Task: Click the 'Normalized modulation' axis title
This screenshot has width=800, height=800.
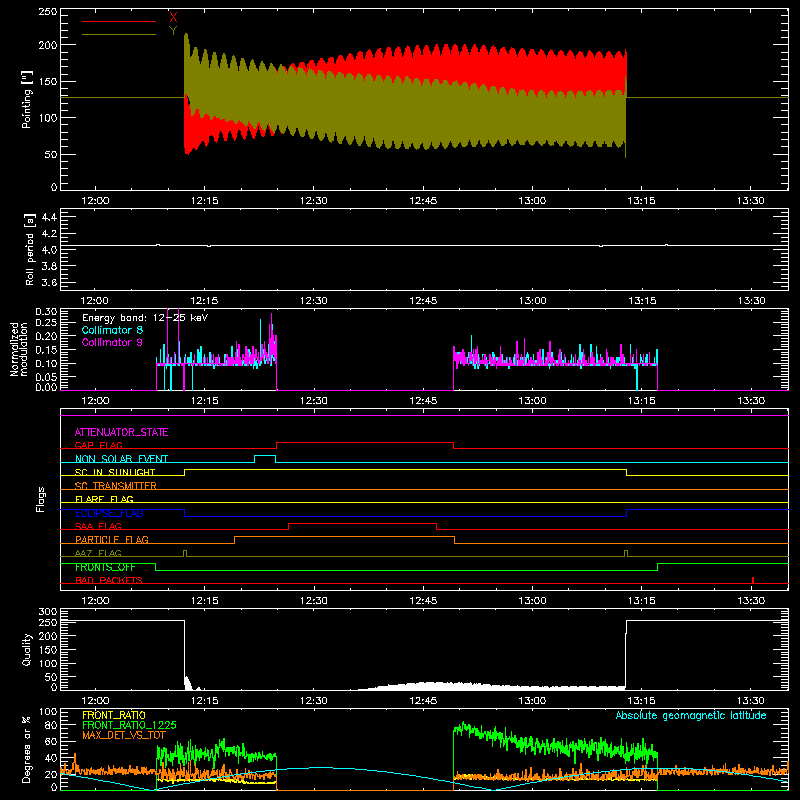Action: tap(19, 349)
